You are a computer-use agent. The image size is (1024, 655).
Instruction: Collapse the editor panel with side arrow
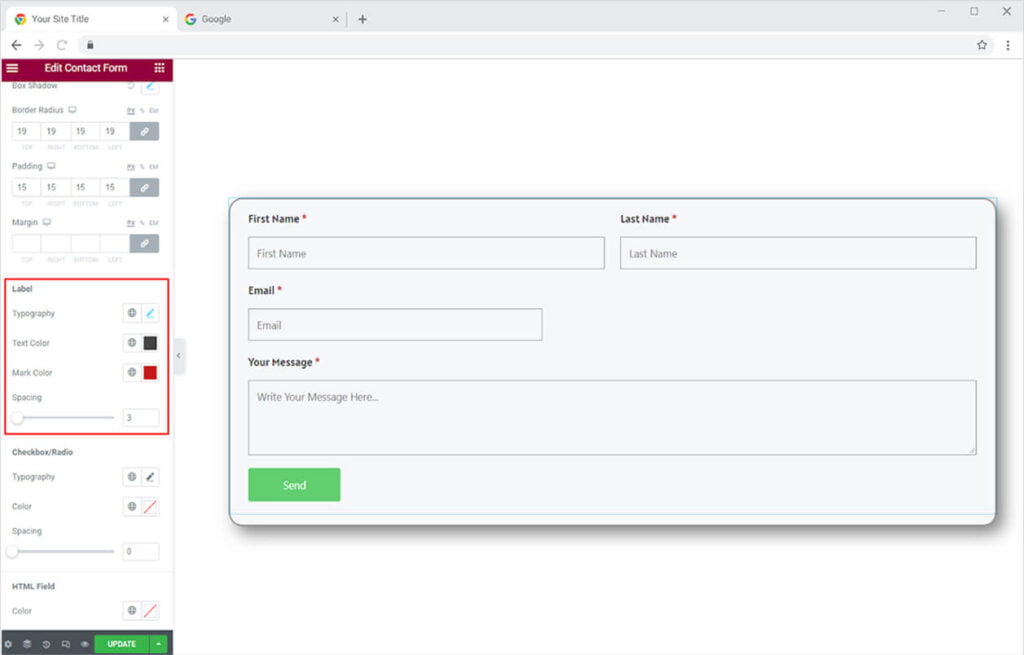pyautogui.click(x=179, y=356)
